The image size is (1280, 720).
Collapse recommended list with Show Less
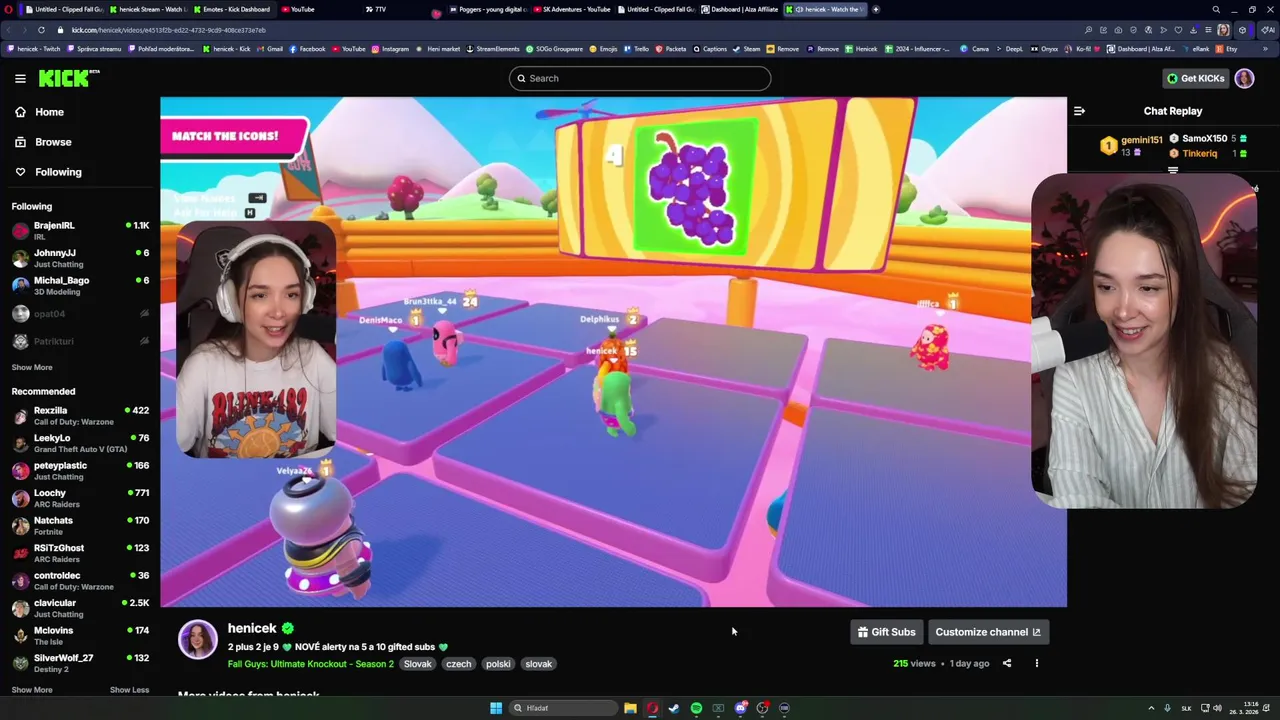tap(129, 690)
